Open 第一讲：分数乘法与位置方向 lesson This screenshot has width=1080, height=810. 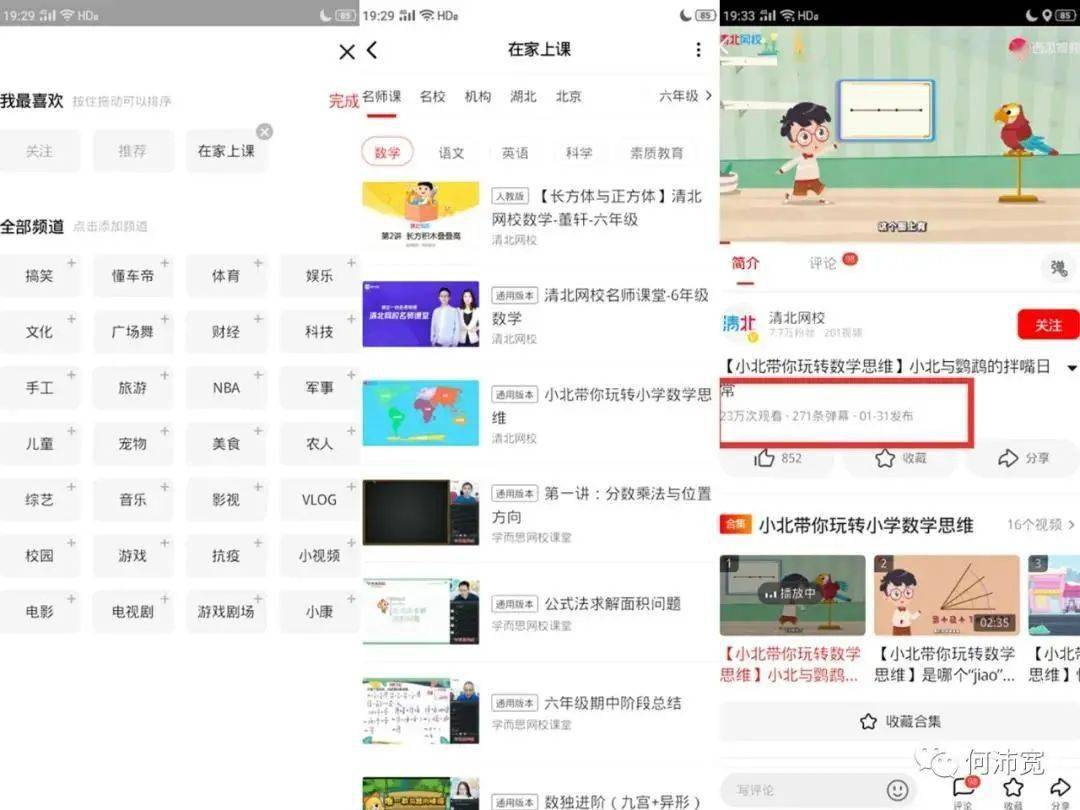(x=537, y=513)
